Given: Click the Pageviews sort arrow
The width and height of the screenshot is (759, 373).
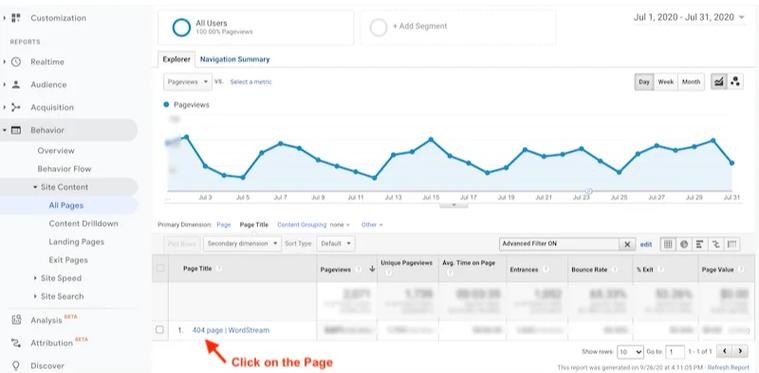Looking at the screenshot, I should (372, 269).
